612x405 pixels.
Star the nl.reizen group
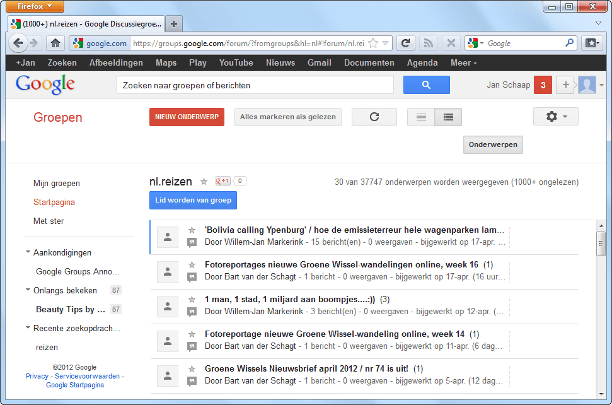click(x=204, y=181)
